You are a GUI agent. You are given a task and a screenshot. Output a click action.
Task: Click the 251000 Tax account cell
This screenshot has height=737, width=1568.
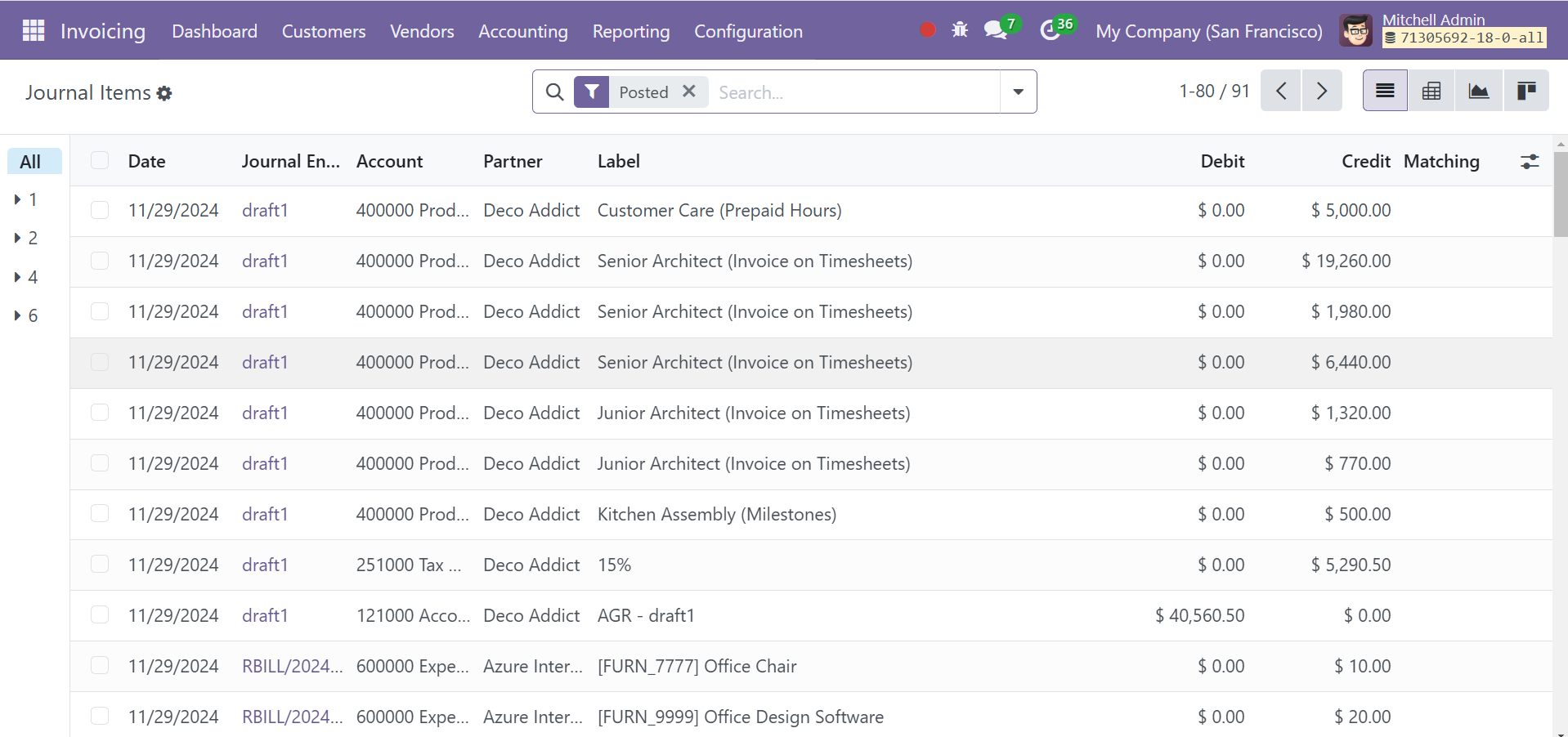(409, 565)
